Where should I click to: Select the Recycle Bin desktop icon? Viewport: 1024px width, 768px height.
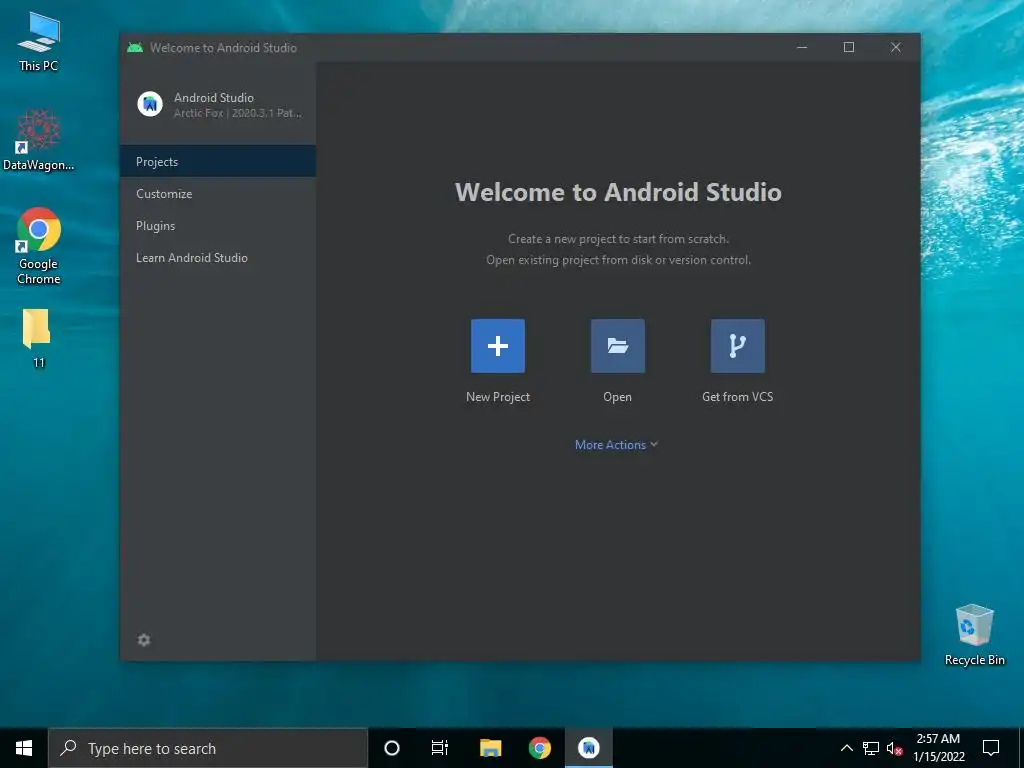(974, 635)
